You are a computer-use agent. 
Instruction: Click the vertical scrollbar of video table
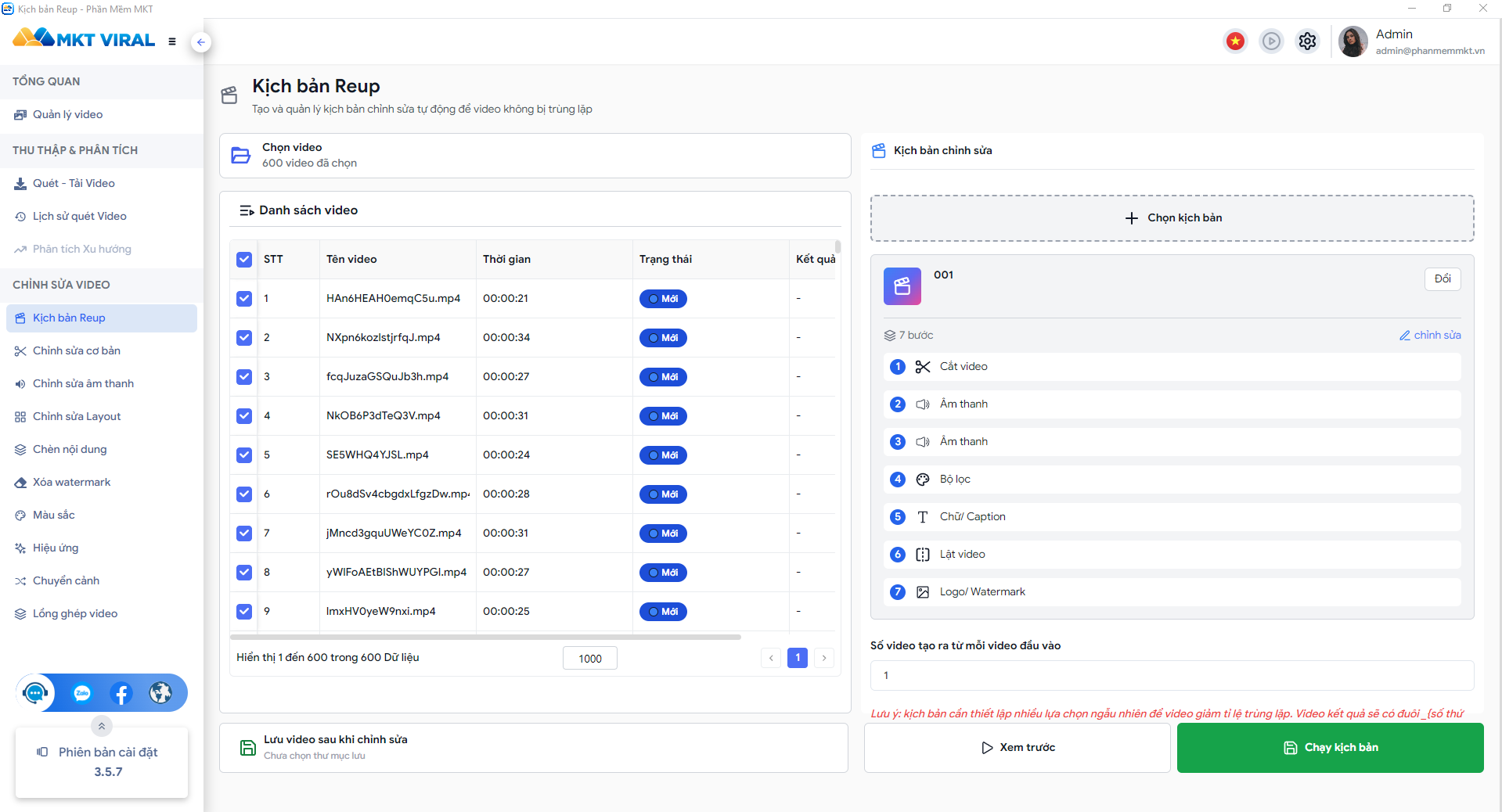837,247
